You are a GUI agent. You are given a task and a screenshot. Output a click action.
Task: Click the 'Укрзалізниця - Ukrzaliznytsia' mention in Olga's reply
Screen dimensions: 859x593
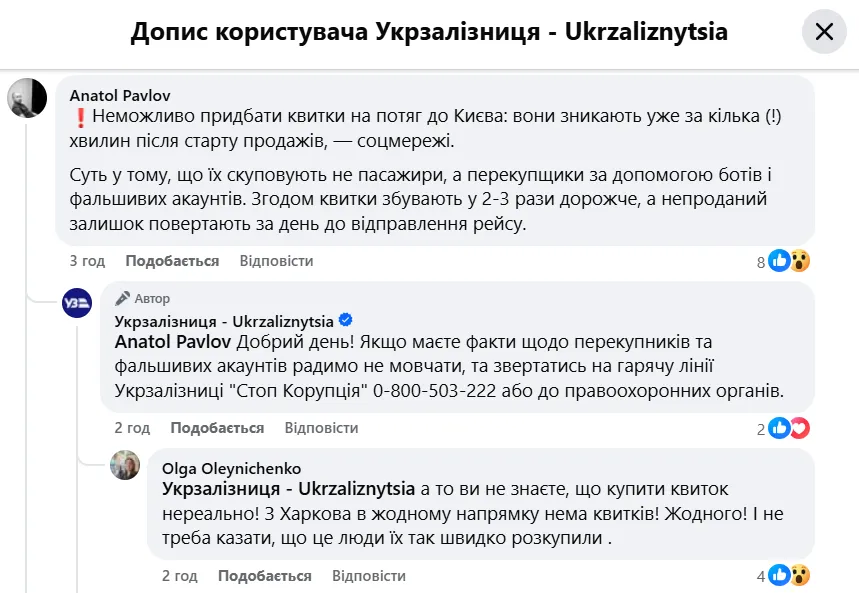[288, 489]
